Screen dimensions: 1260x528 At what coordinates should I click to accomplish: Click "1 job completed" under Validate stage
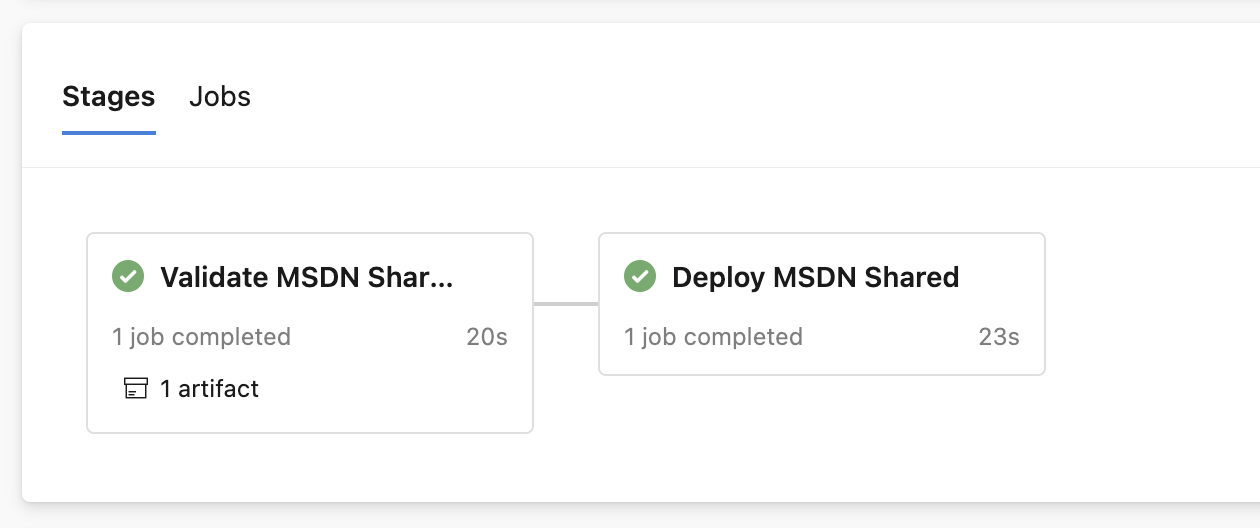201,337
